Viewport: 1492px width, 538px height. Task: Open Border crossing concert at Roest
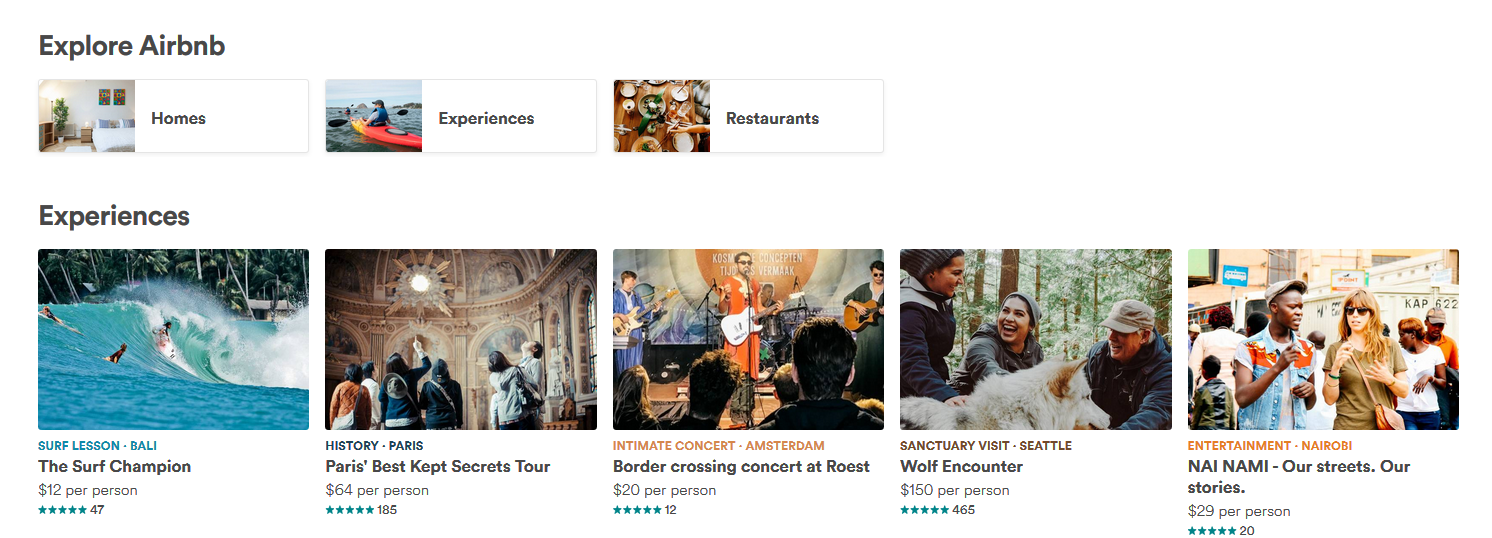coord(741,466)
